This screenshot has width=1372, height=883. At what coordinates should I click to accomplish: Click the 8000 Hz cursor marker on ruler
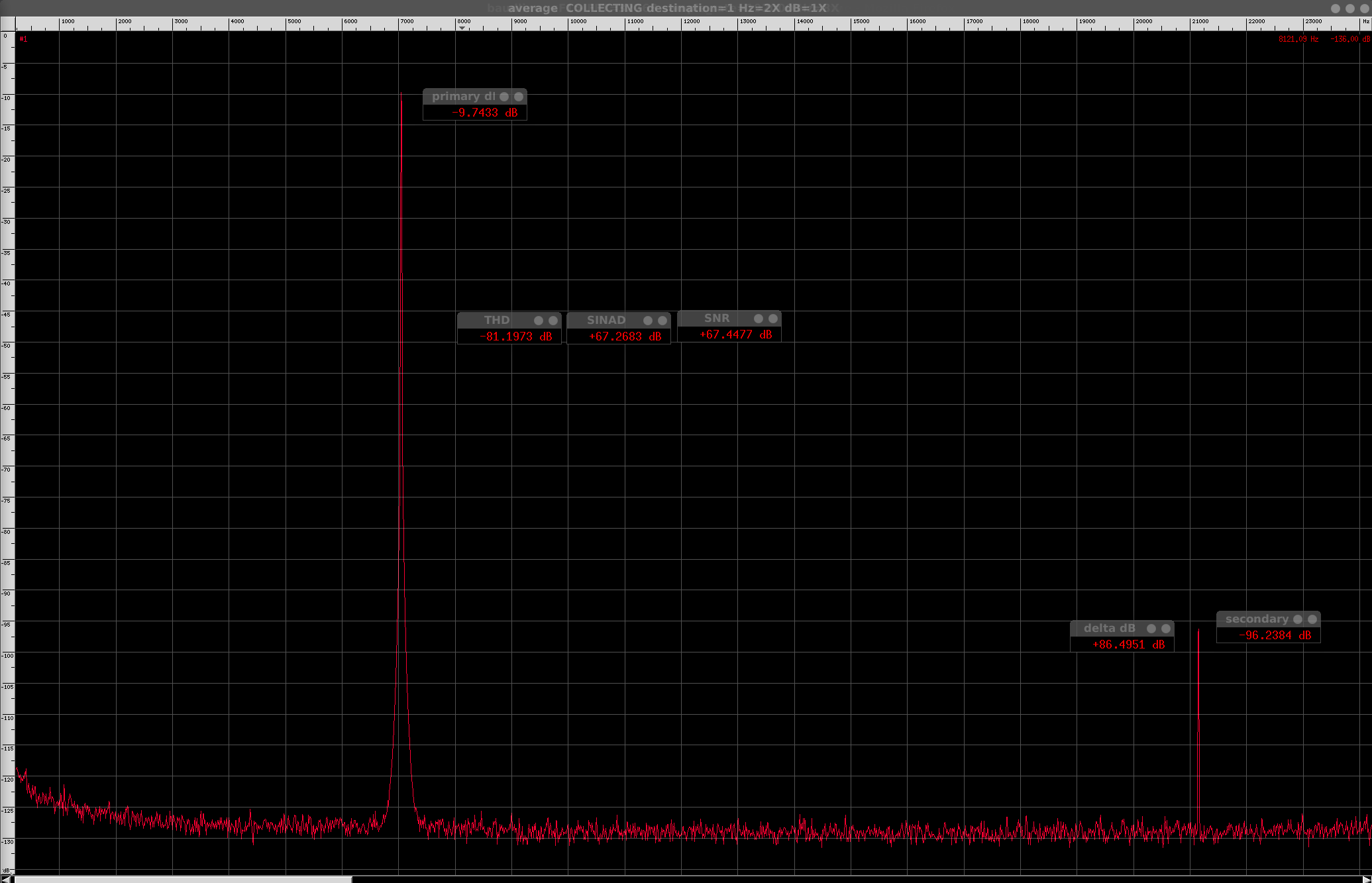(x=462, y=28)
